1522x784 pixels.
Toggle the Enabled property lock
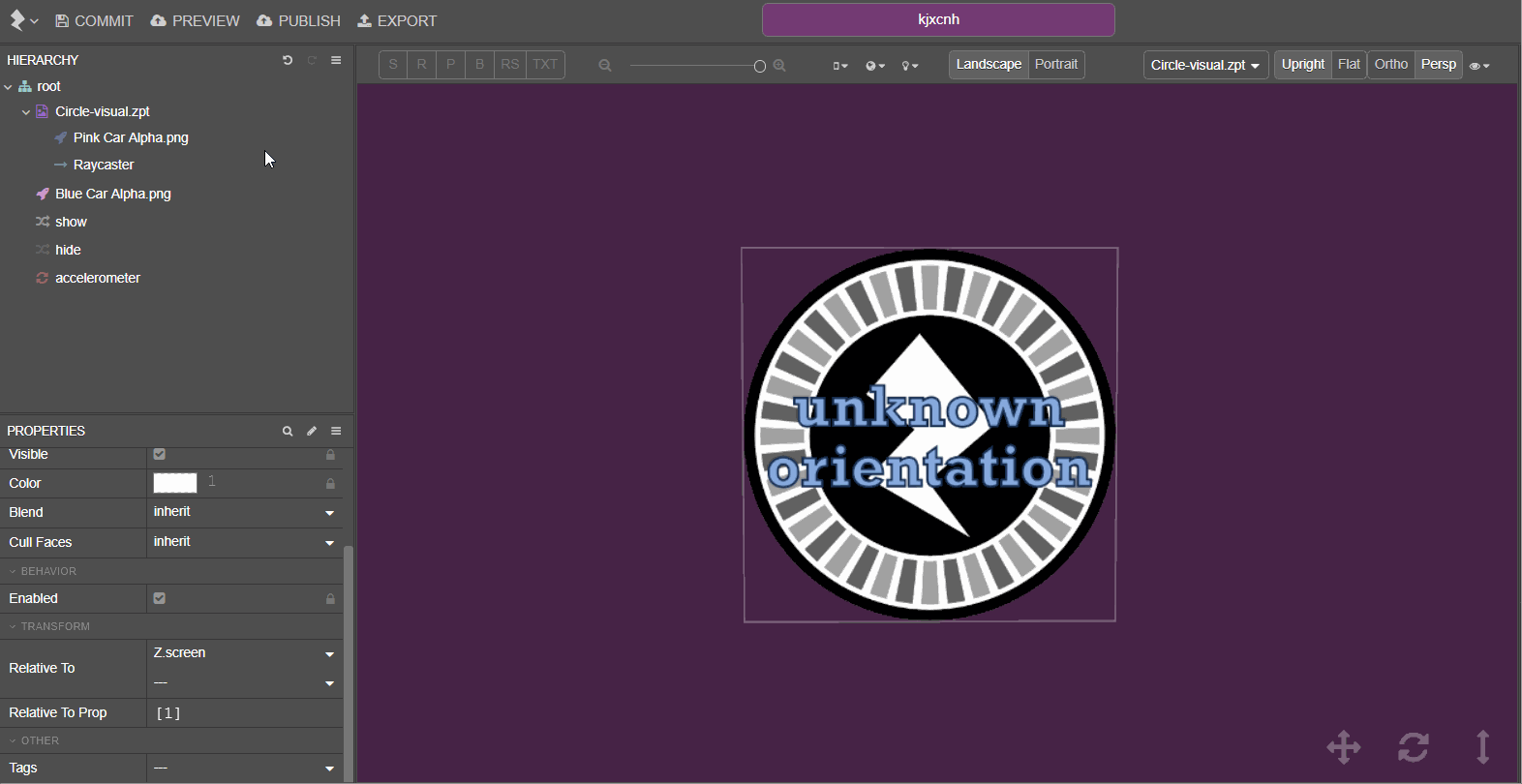pyautogui.click(x=330, y=598)
